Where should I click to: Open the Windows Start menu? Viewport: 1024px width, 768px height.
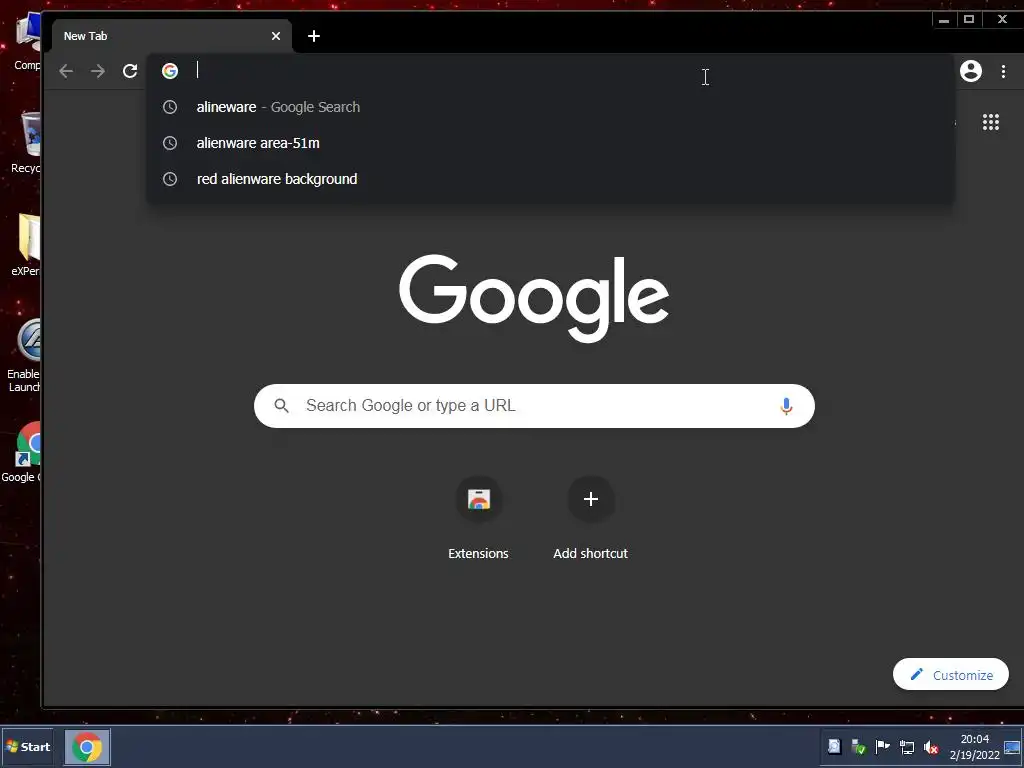pos(27,746)
